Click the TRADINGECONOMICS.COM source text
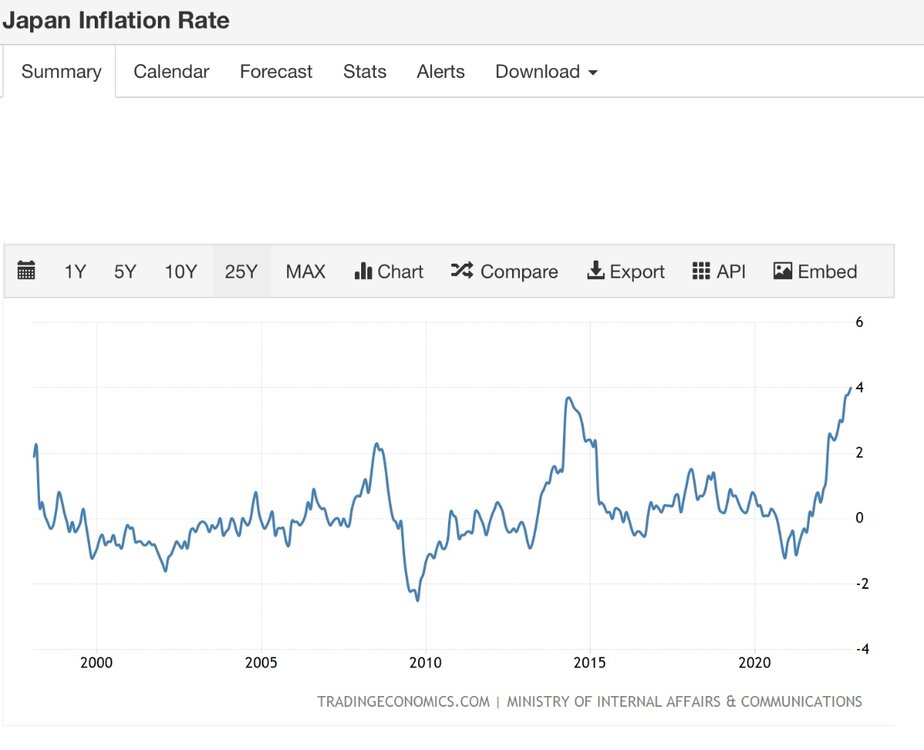924x750 pixels. tap(404, 702)
